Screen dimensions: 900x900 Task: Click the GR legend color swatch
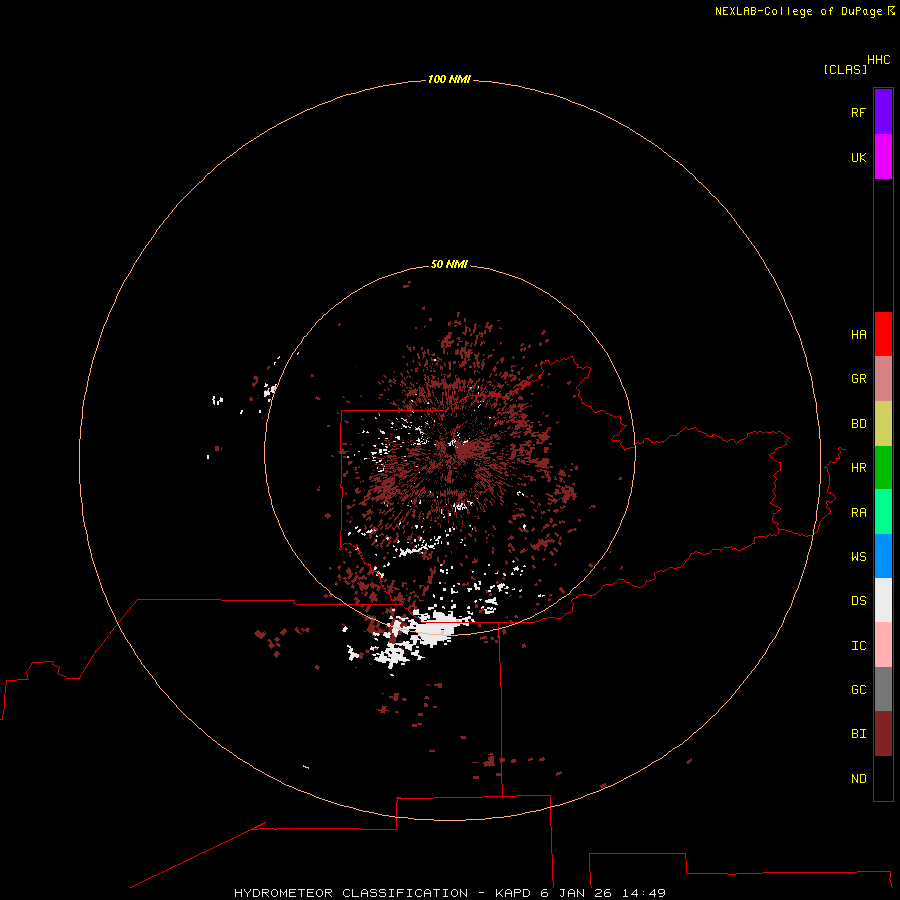(883, 379)
